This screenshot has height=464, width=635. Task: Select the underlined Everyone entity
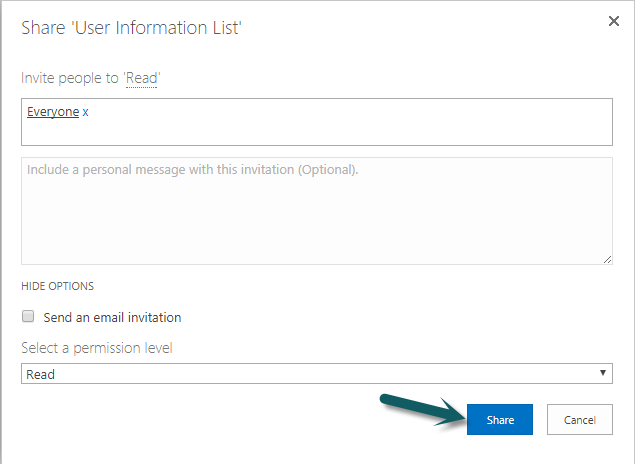click(53, 112)
